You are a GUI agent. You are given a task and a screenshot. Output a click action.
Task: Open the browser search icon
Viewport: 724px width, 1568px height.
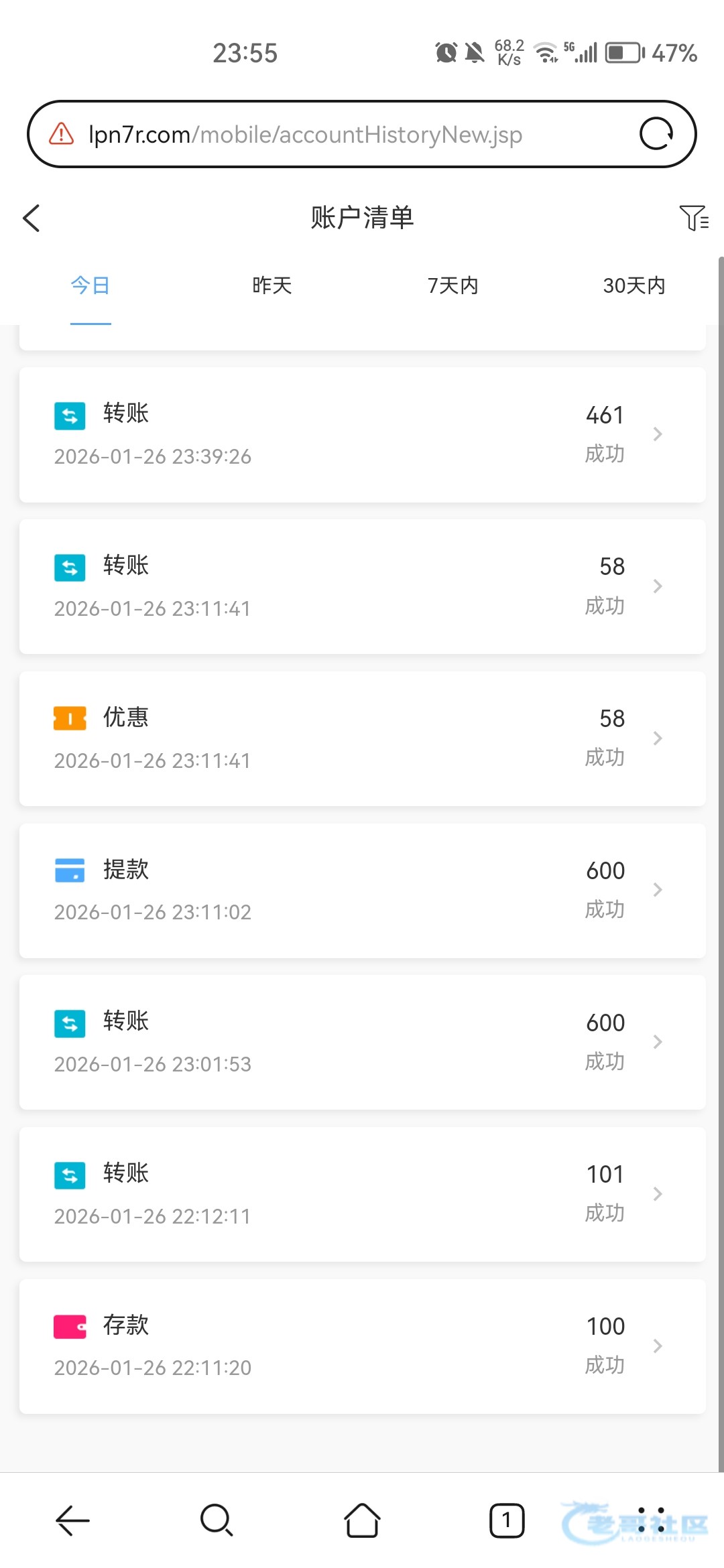(x=217, y=1520)
